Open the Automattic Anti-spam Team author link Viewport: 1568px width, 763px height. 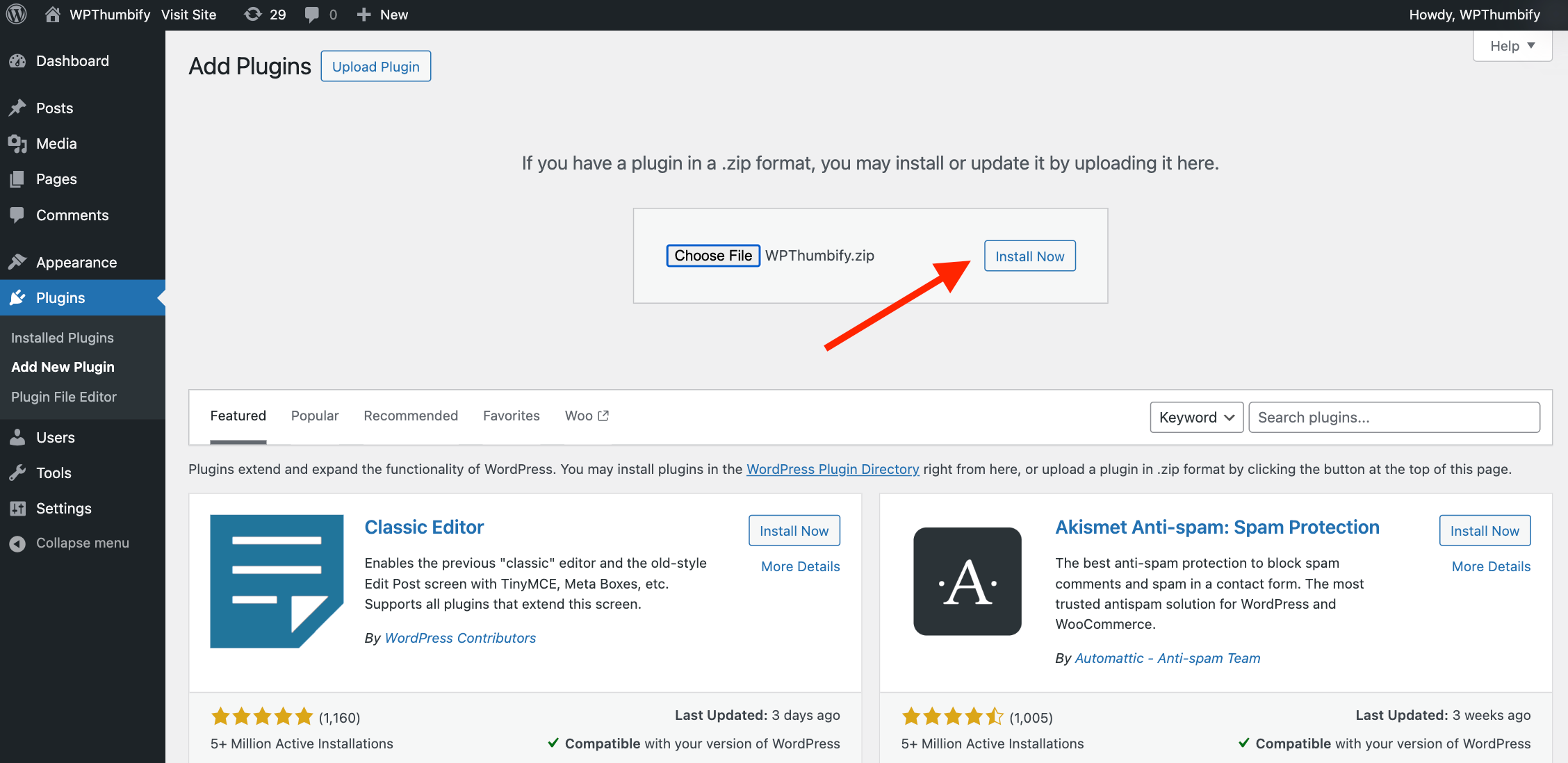click(1167, 658)
